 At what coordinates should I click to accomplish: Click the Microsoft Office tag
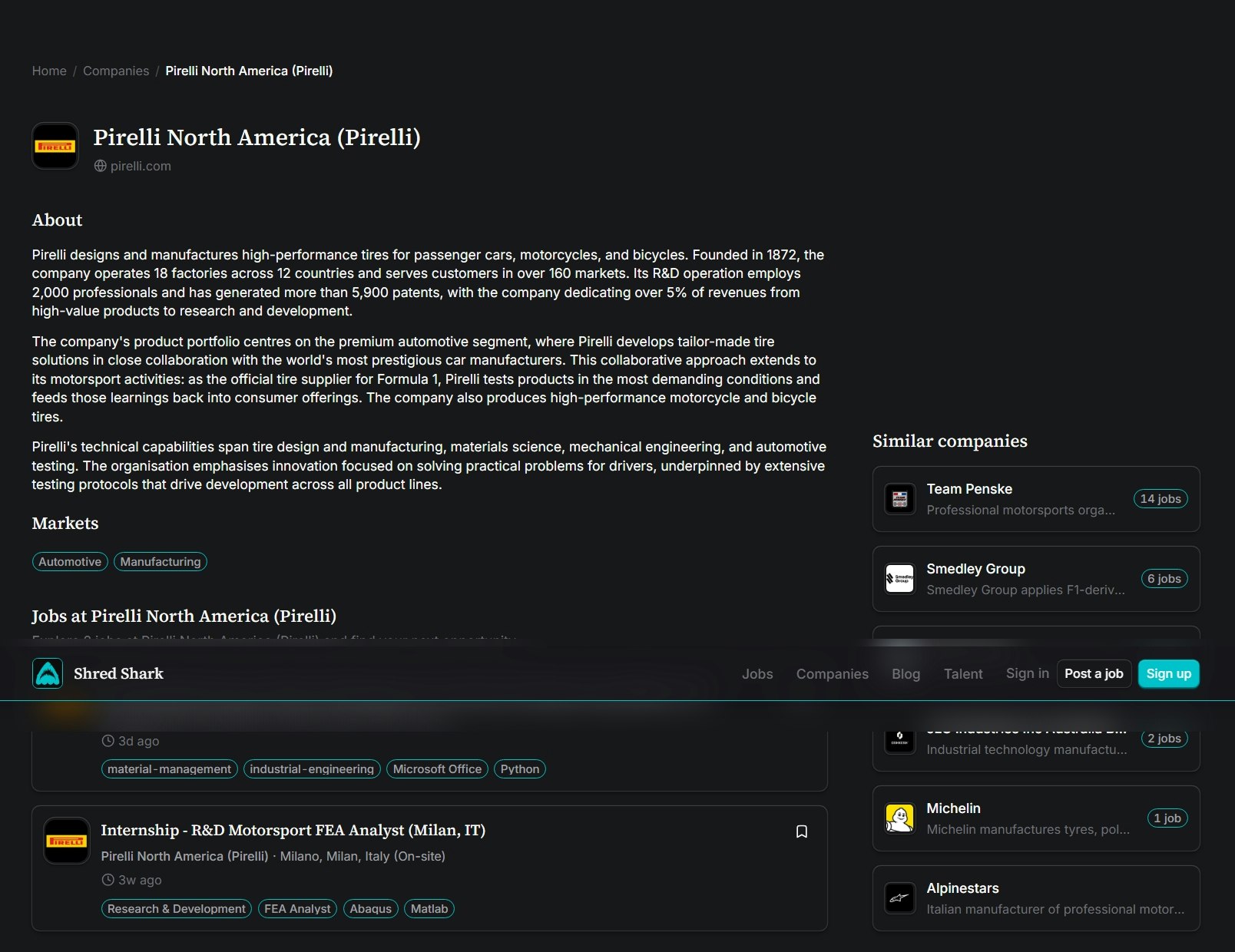pyautogui.click(x=437, y=769)
